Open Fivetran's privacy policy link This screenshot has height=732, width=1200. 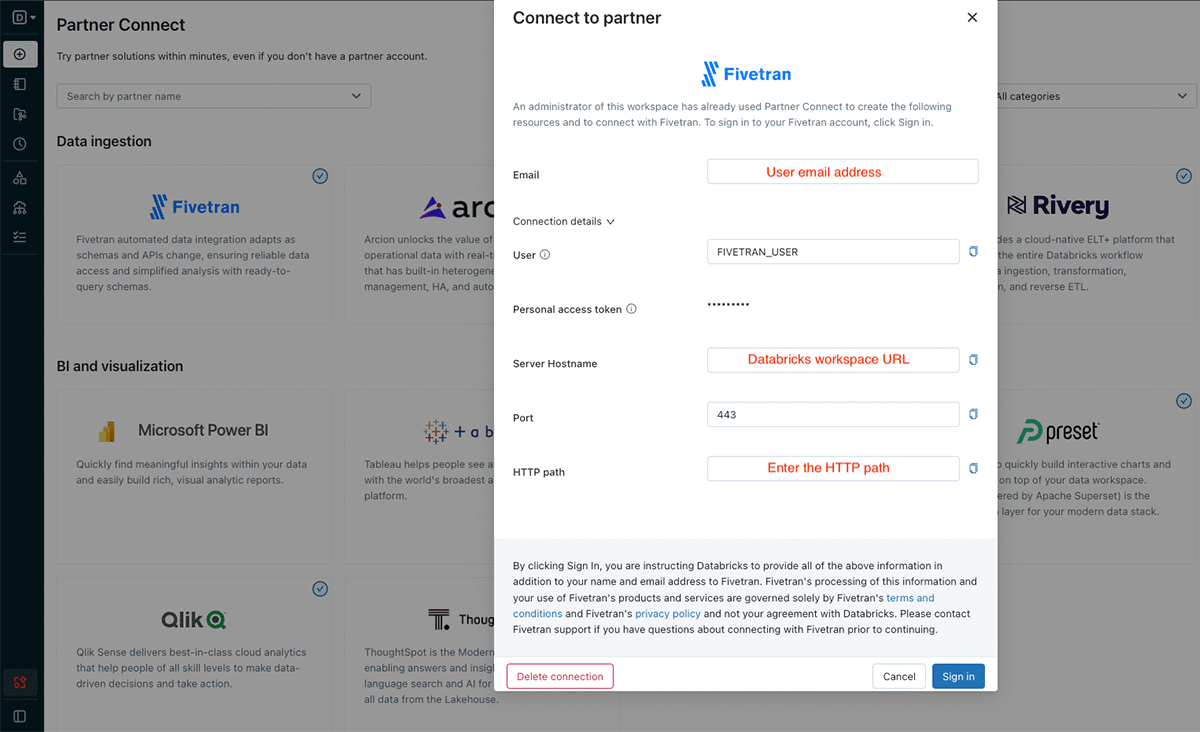tap(668, 614)
